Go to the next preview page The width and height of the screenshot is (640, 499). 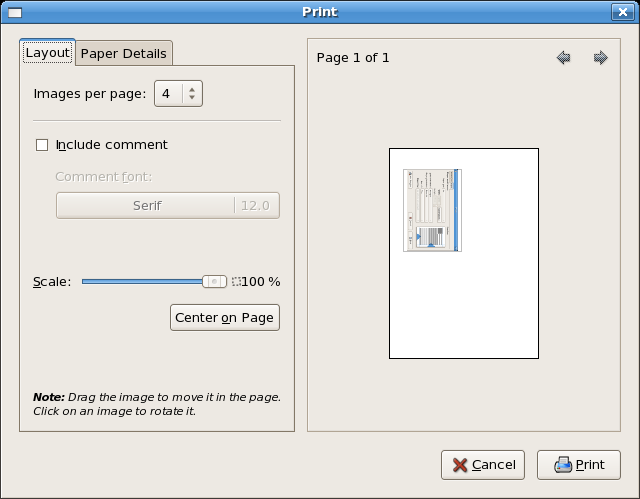[x=600, y=58]
